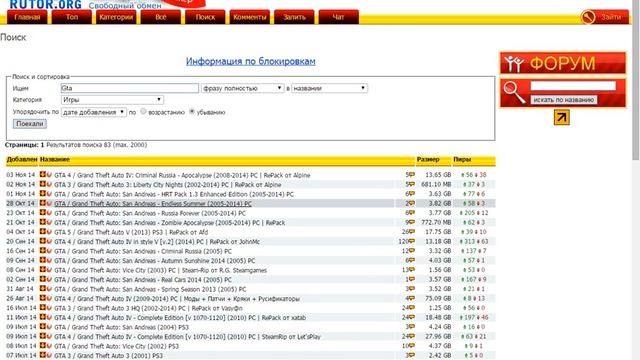This screenshot has height=360, width=640.
Task: Click the magnet icon for Spring Season 2013 row
Action: (49, 289)
